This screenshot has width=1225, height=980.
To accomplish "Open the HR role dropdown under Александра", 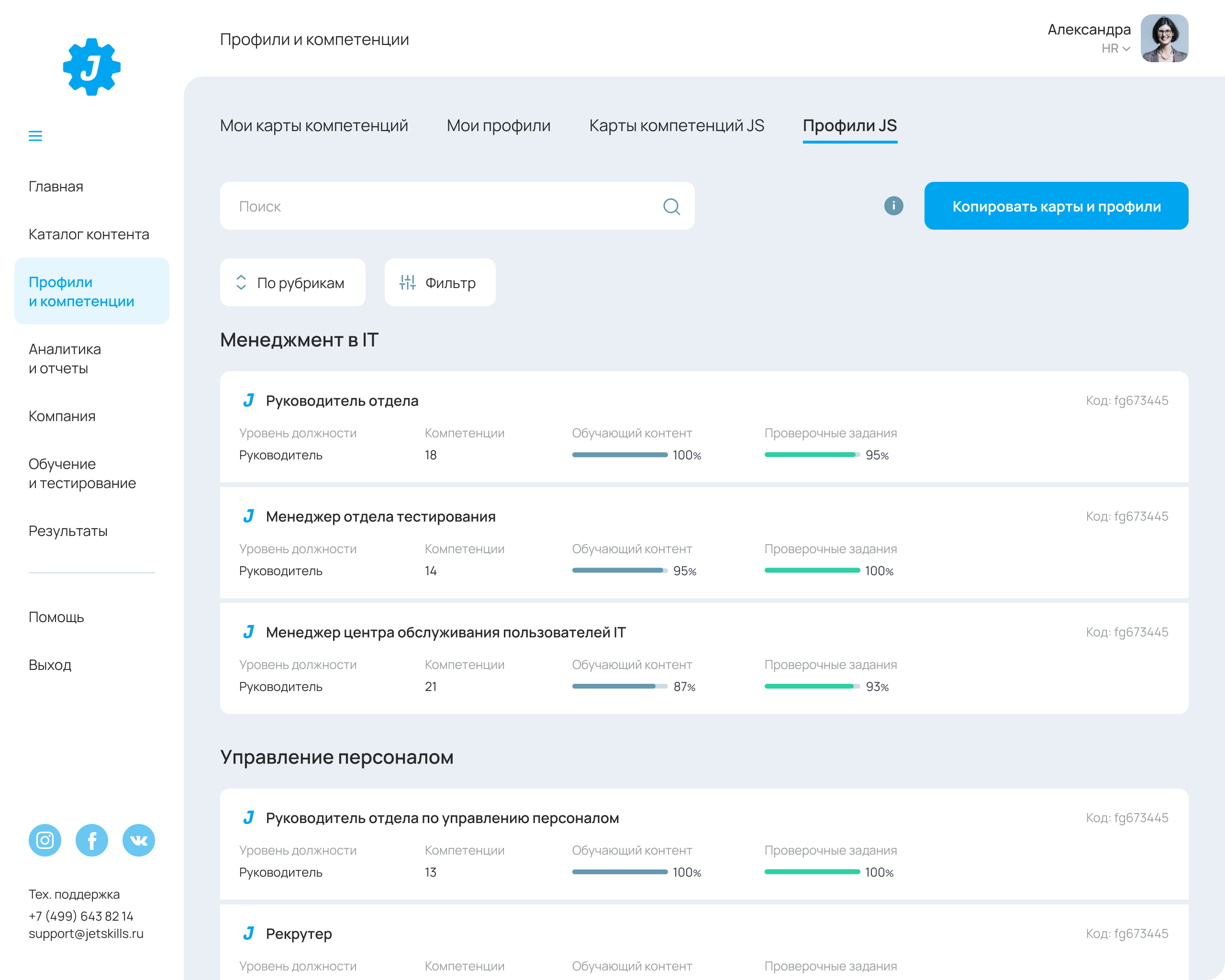I will point(1115,49).
